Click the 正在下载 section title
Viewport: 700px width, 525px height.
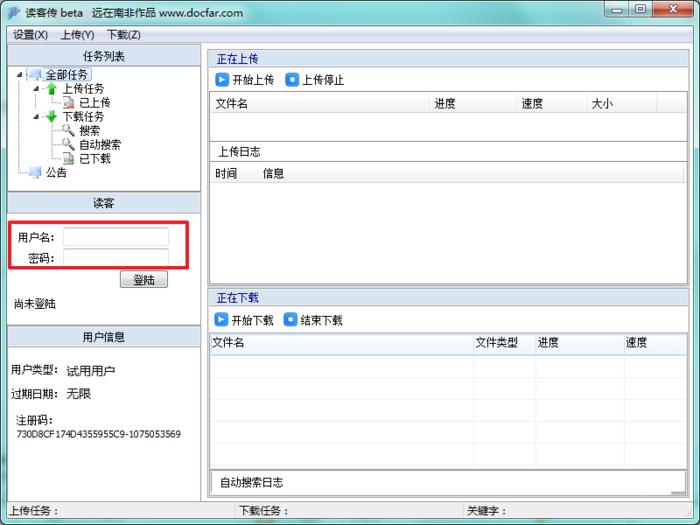(x=238, y=298)
